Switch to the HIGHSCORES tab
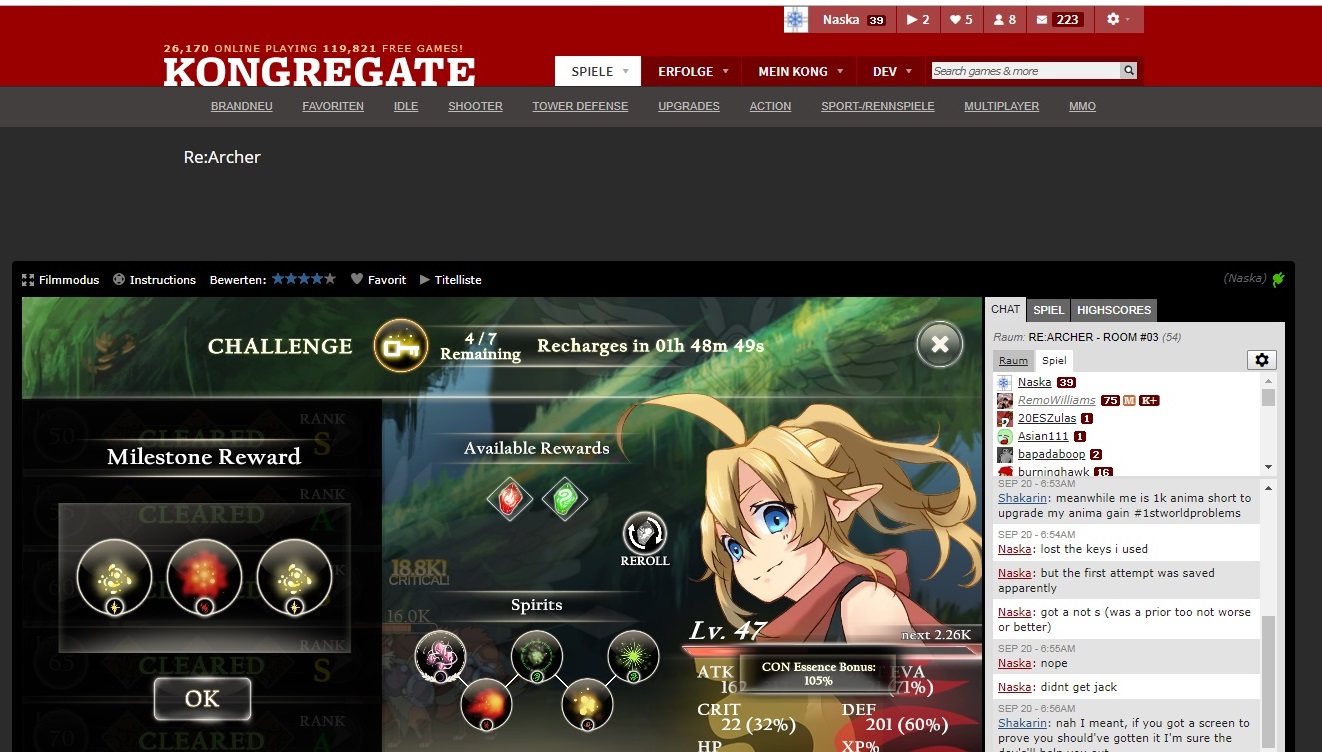 pos(1114,310)
